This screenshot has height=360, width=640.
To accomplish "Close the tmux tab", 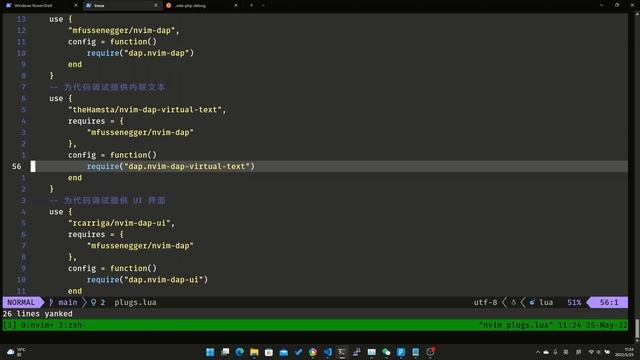I will pyautogui.click(x=156, y=6).
